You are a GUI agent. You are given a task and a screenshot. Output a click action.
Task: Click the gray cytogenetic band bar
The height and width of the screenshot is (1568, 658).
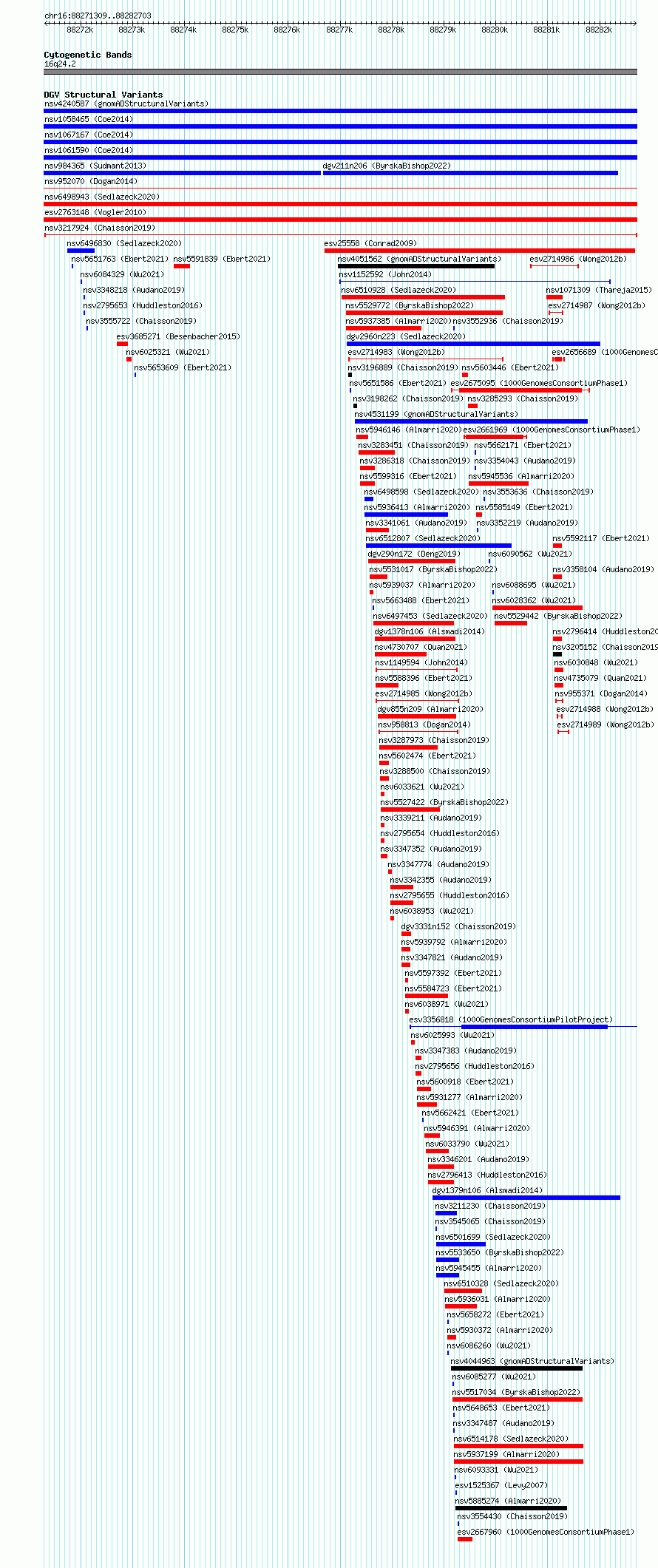tap(340, 72)
